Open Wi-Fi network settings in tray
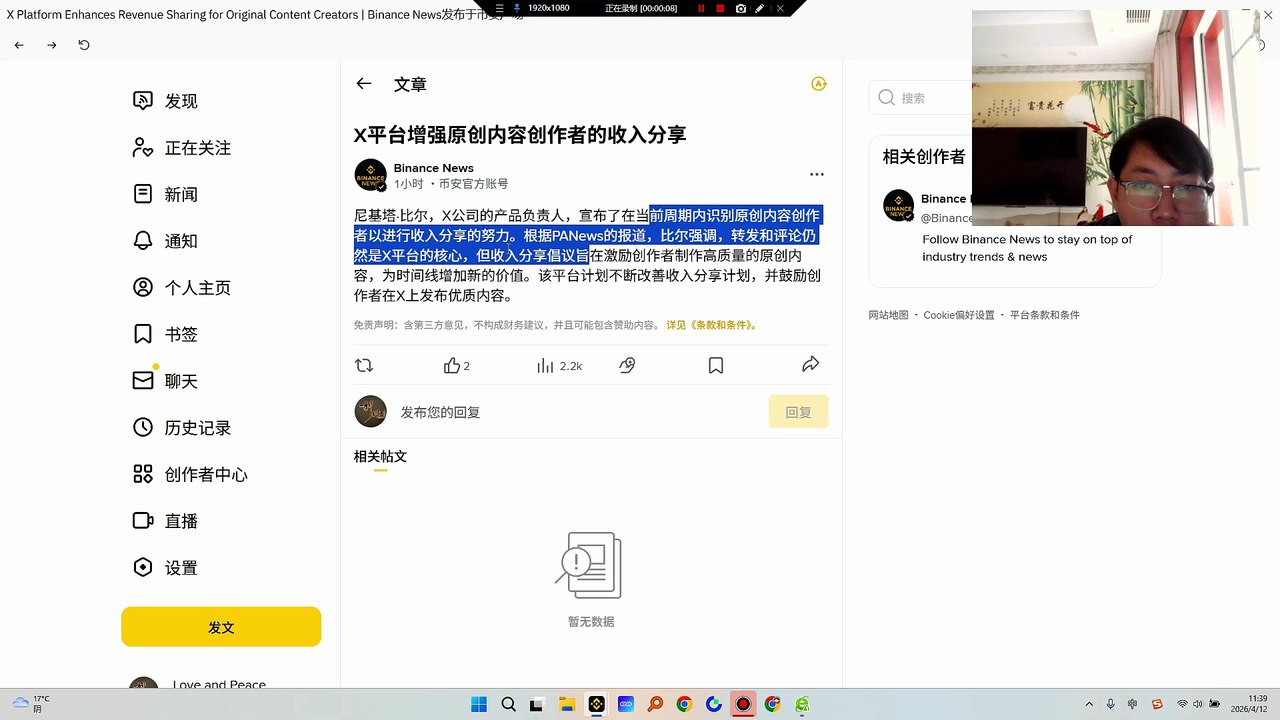 pyautogui.click(x=1183, y=704)
